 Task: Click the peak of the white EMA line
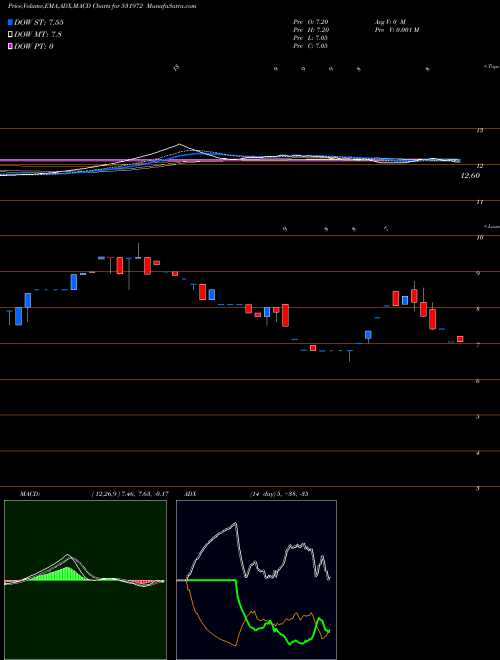[180, 144]
